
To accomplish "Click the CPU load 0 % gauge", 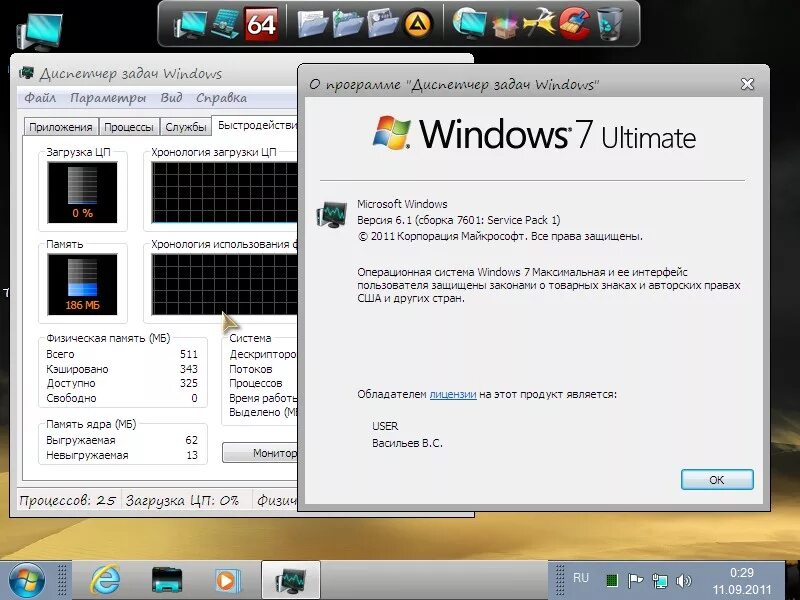I will click(x=82, y=192).
